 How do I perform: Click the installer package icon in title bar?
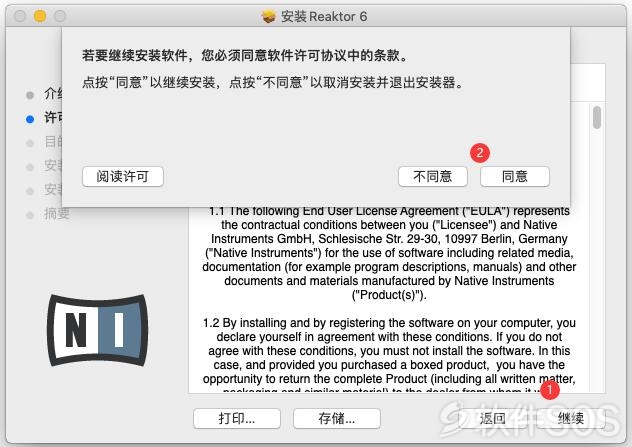click(268, 17)
